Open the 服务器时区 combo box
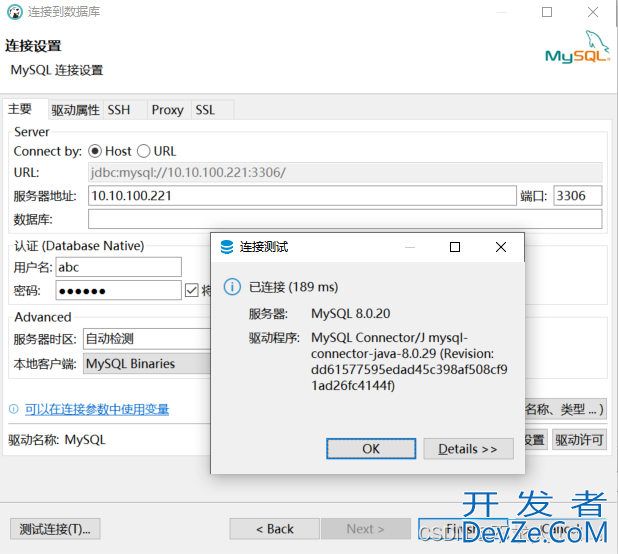The height and width of the screenshot is (554, 618). (147, 339)
